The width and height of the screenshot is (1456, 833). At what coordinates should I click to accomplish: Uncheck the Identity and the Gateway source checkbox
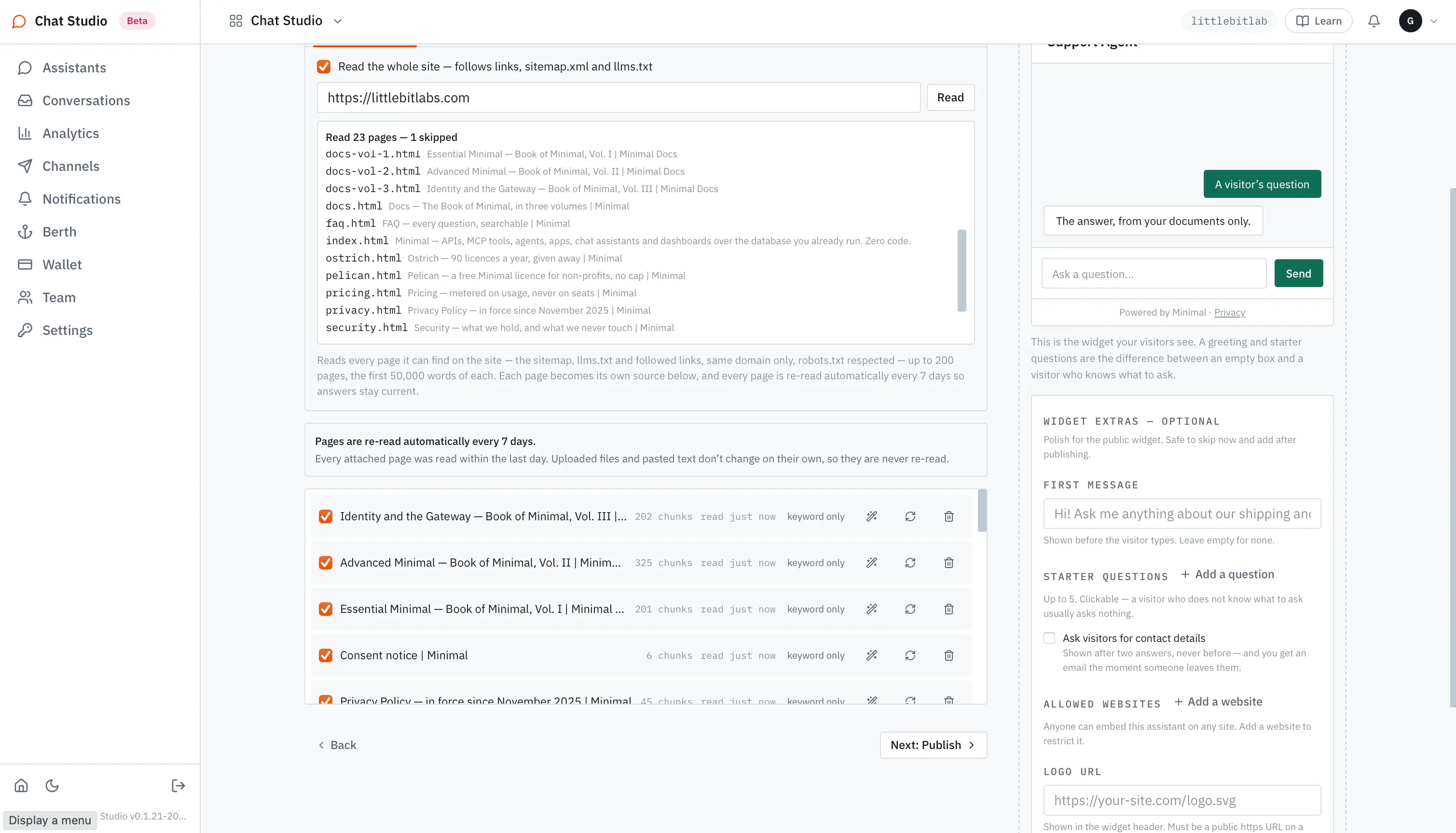[x=325, y=516]
